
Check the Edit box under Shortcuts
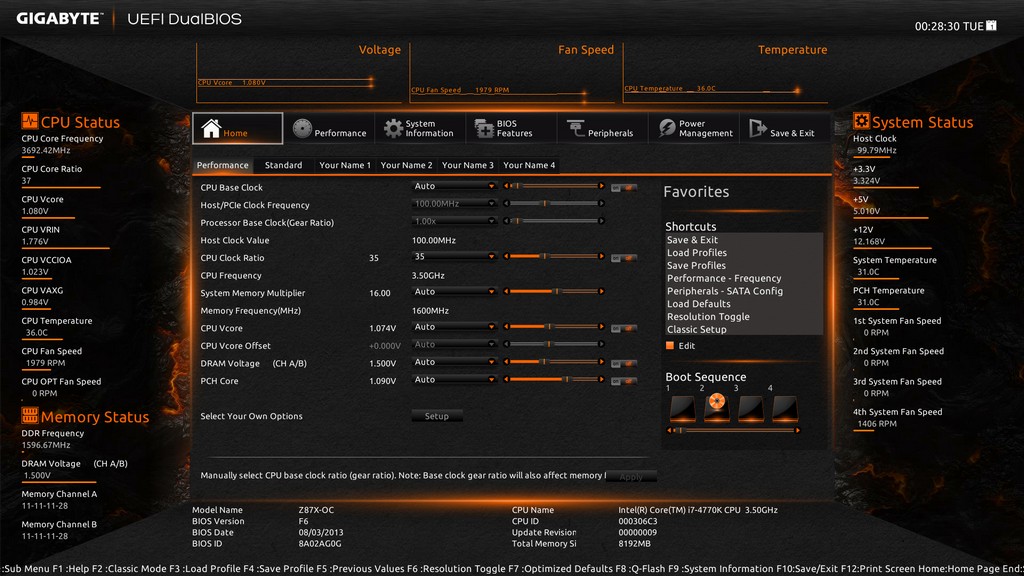coord(669,345)
